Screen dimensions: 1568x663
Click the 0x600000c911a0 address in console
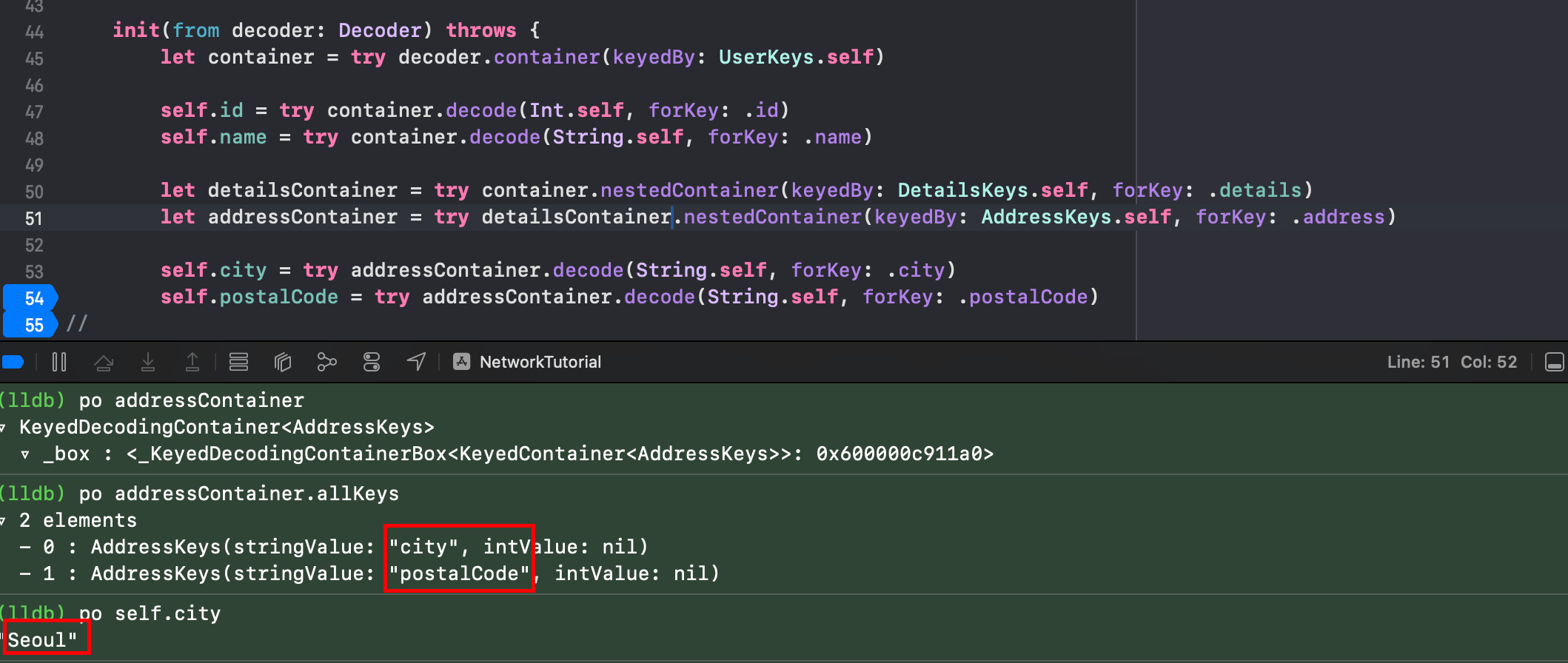(899, 454)
